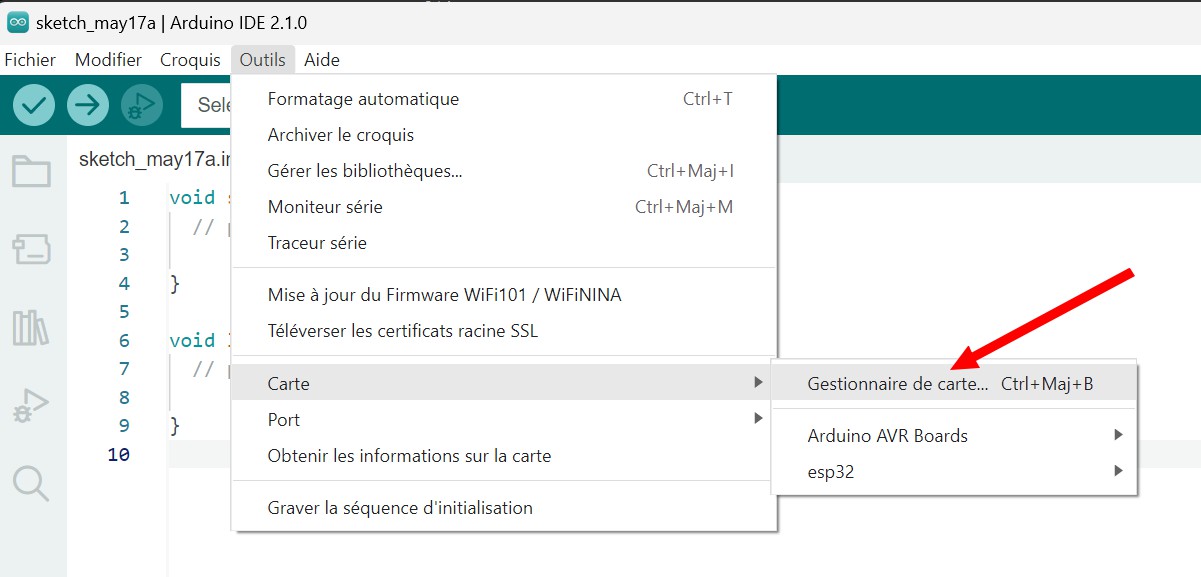Open the Search magnifier sidebar icon

coord(31,484)
